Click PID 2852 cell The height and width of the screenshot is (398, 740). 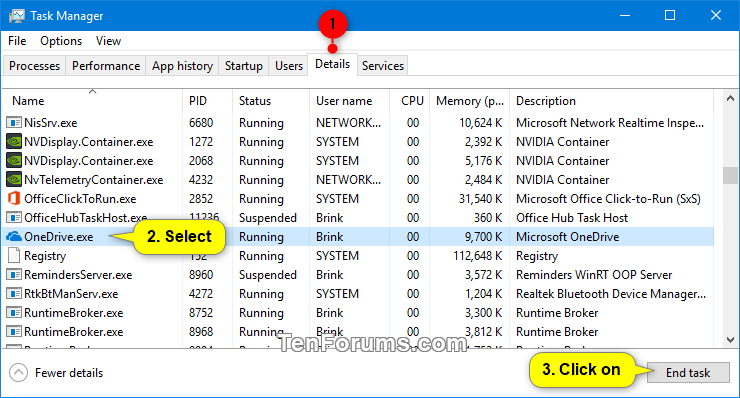201,199
